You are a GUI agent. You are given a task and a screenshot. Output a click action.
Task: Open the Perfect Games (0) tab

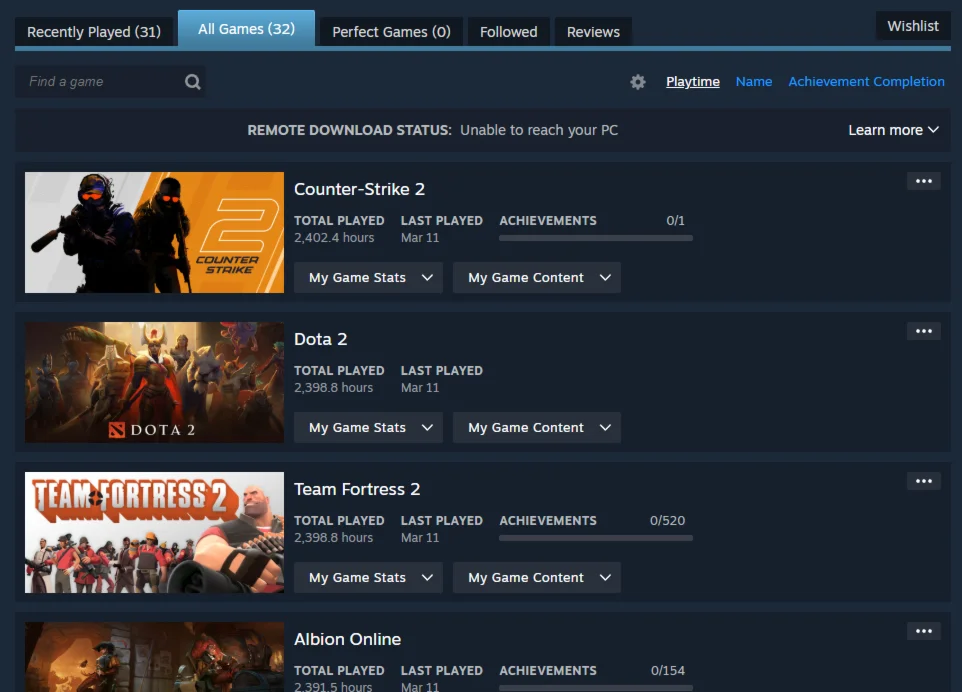[x=391, y=32]
